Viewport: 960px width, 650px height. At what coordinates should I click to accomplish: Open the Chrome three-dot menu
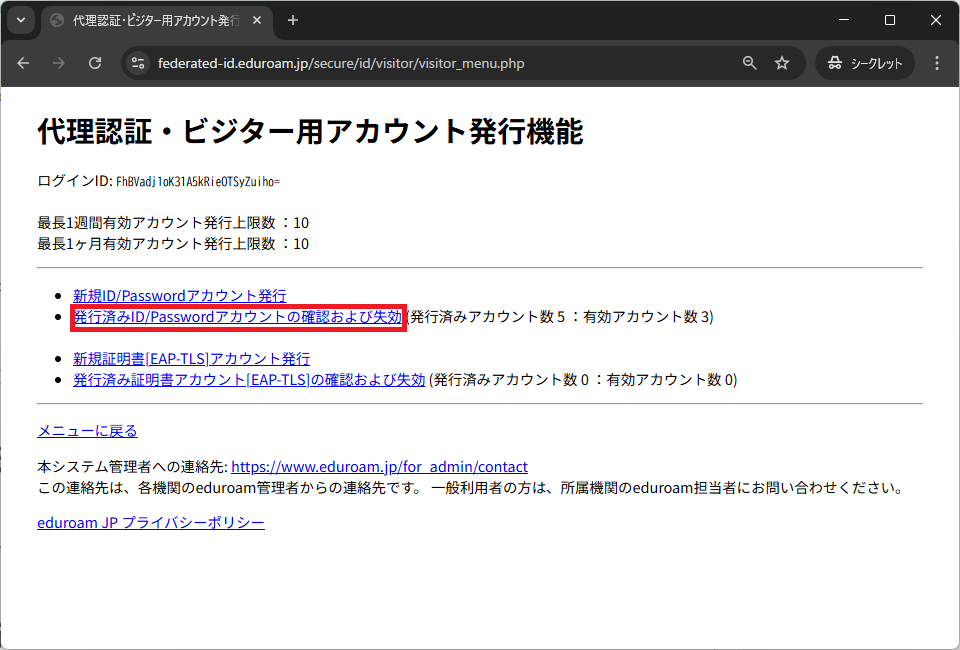point(936,63)
